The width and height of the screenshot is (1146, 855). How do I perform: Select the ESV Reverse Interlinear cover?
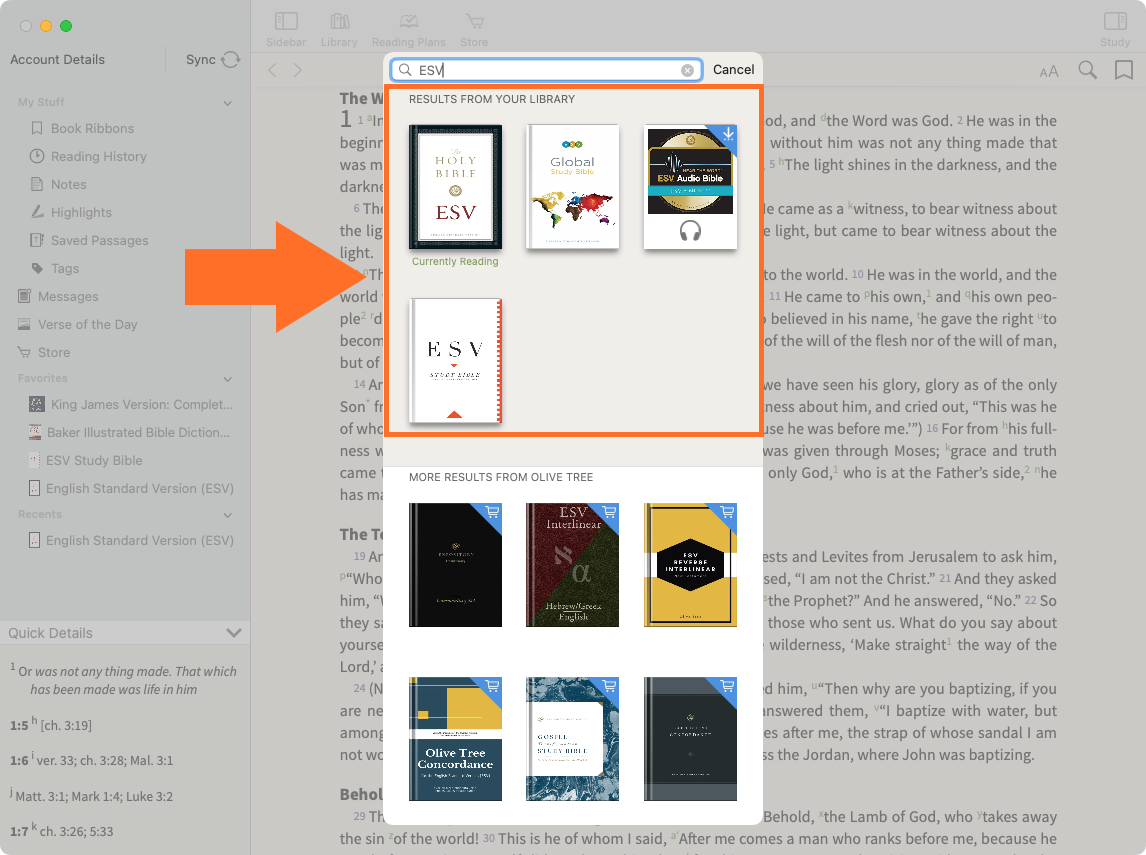(x=690, y=565)
